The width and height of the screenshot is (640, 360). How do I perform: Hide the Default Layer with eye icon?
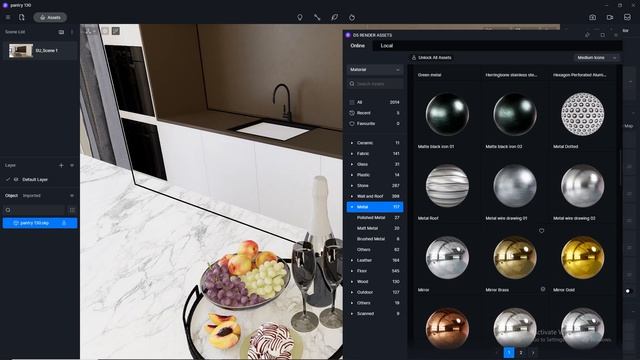coord(16,180)
